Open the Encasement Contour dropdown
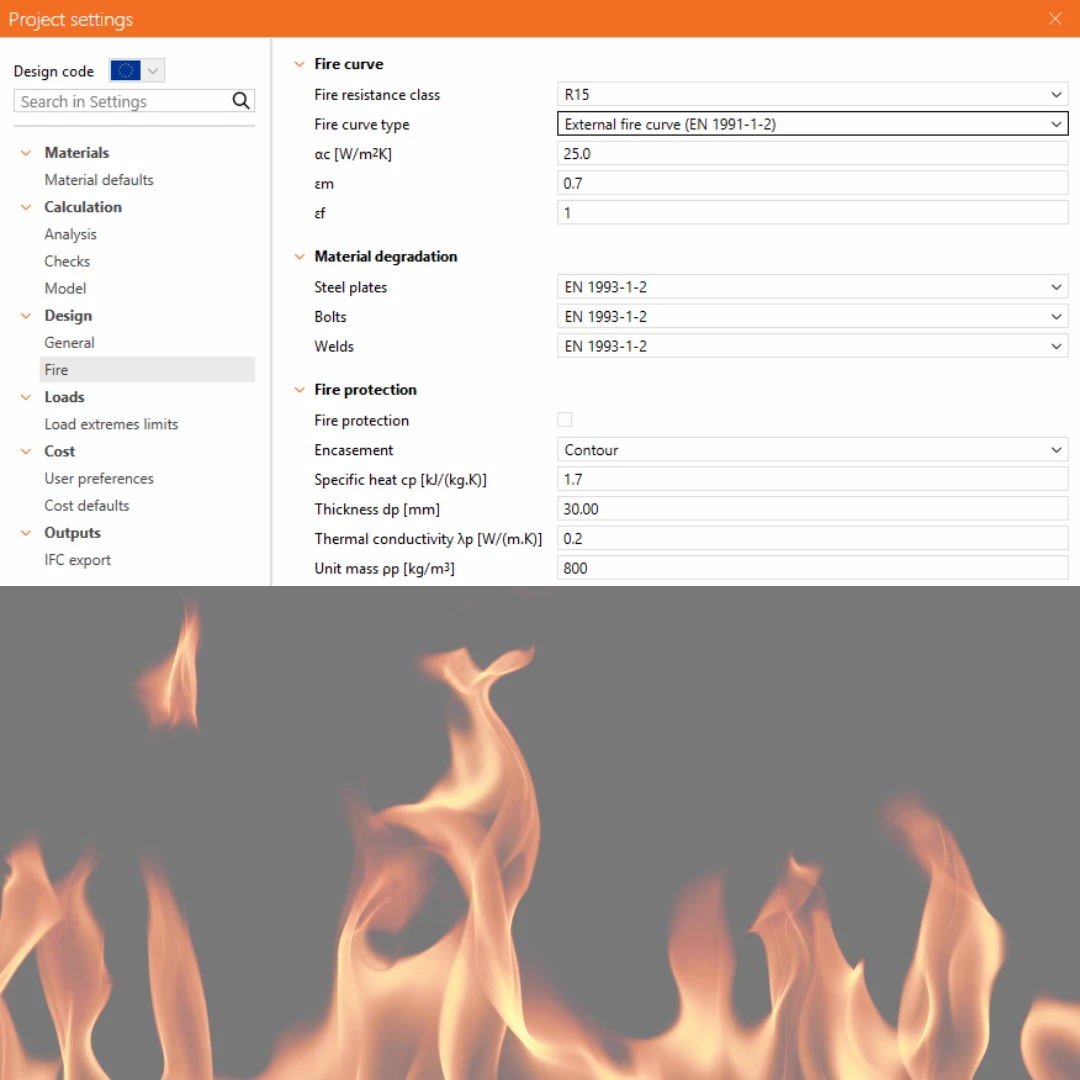Image resolution: width=1080 pixels, height=1080 pixels. [812, 450]
